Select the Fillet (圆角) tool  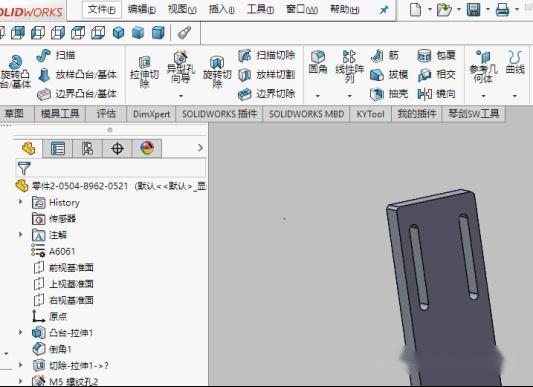[317, 63]
